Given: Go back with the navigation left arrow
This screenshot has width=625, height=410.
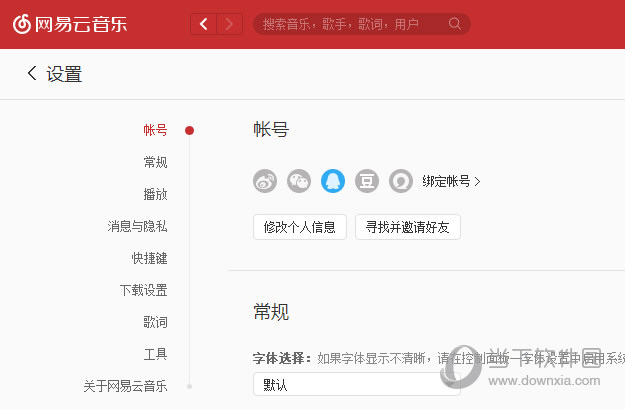Looking at the screenshot, I should pyautogui.click(x=204, y=24).
